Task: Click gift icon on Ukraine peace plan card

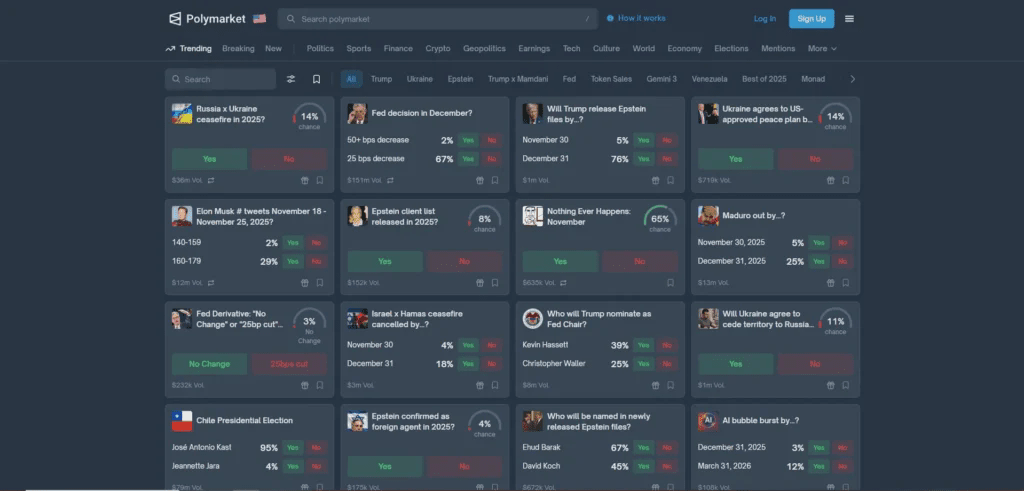Action: point(831,180)
